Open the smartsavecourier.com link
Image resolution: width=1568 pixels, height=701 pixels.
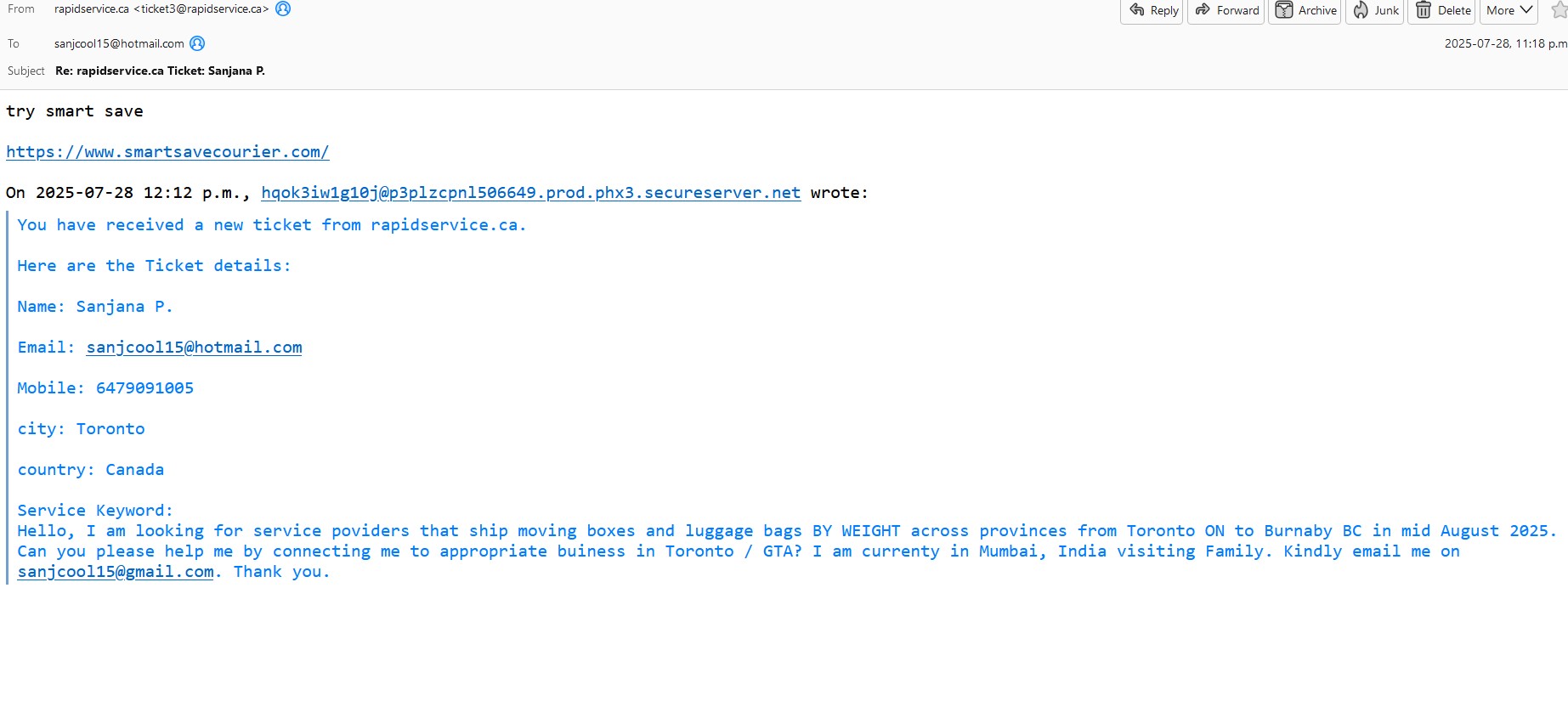pos(167,152)
